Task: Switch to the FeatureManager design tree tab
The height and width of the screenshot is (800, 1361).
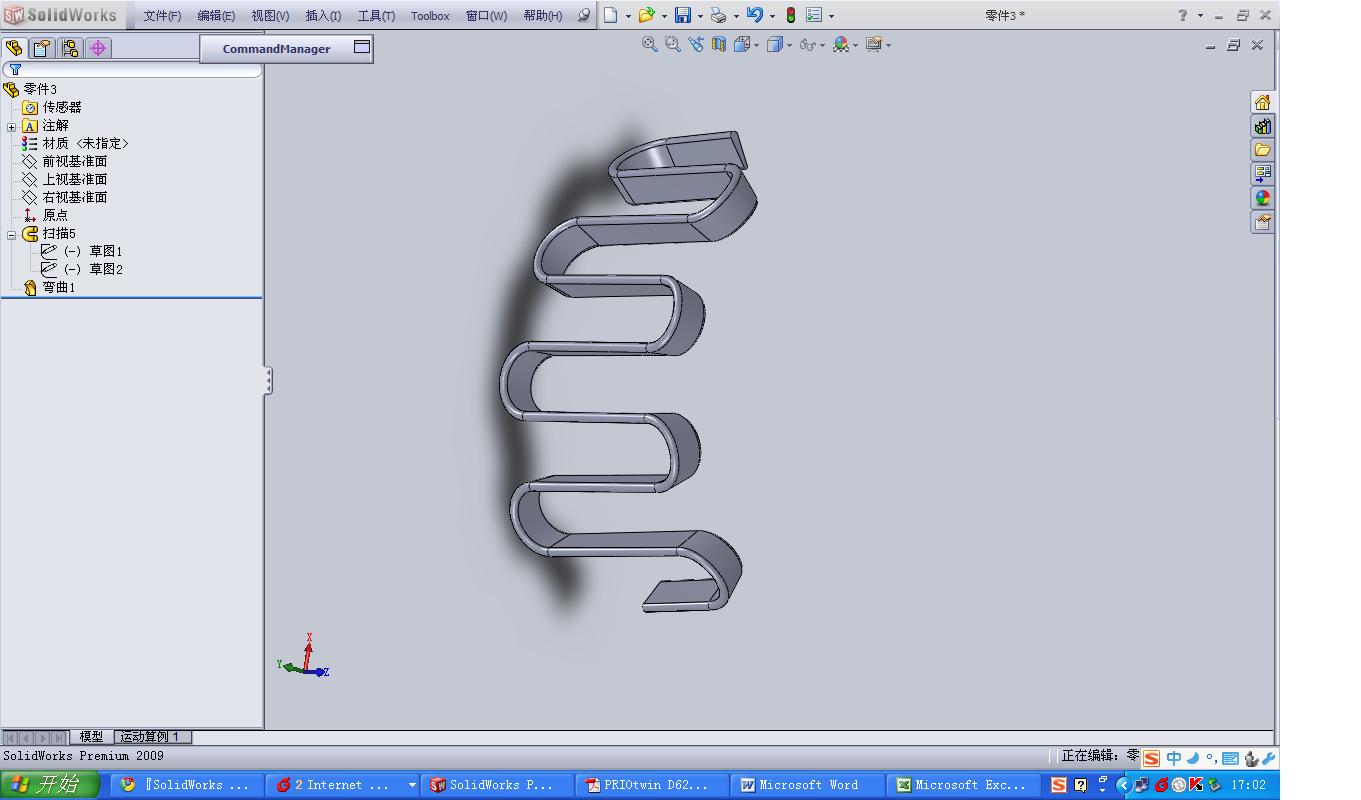Action: point(14,48)
